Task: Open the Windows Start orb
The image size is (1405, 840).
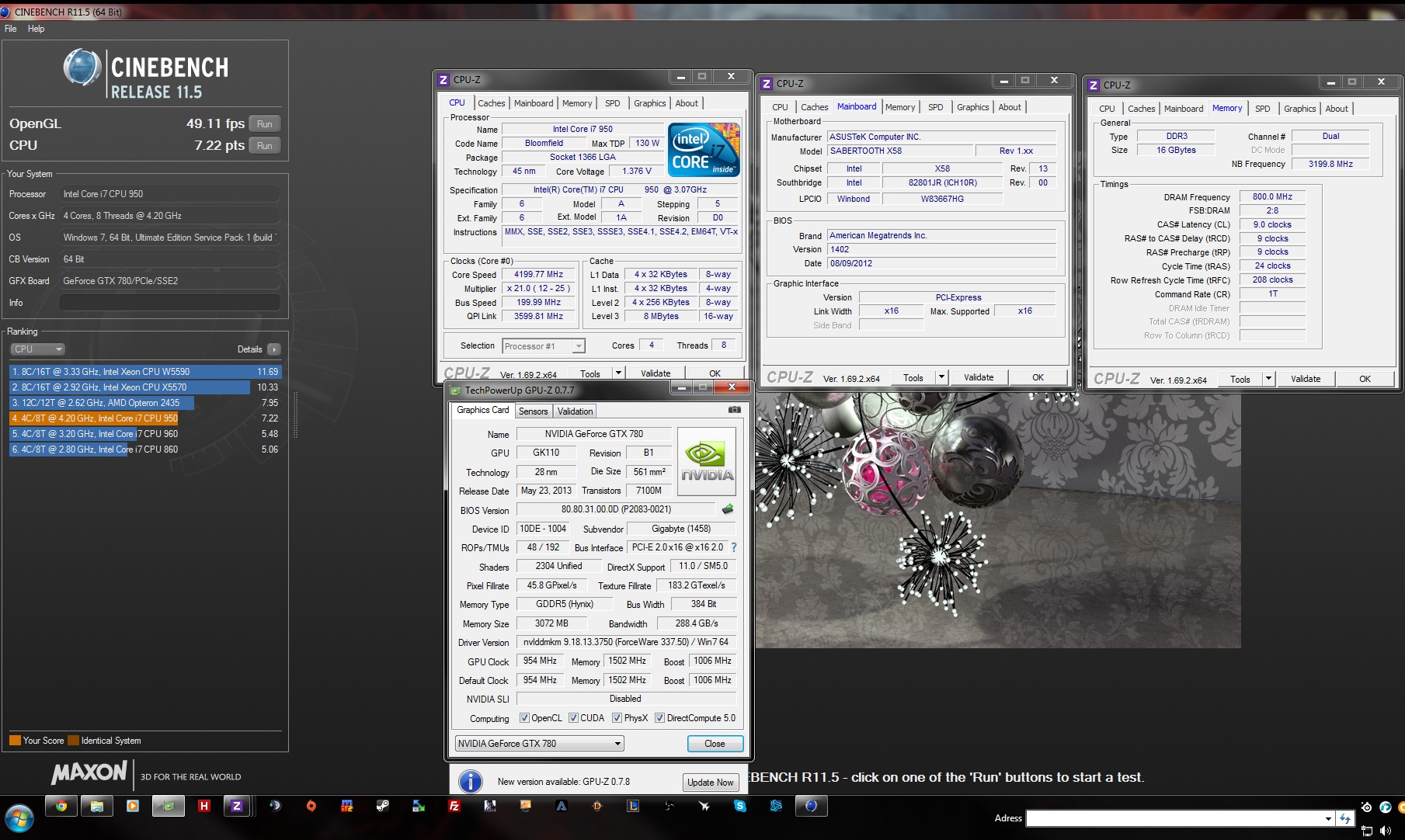Action: (x=19, y=817)
